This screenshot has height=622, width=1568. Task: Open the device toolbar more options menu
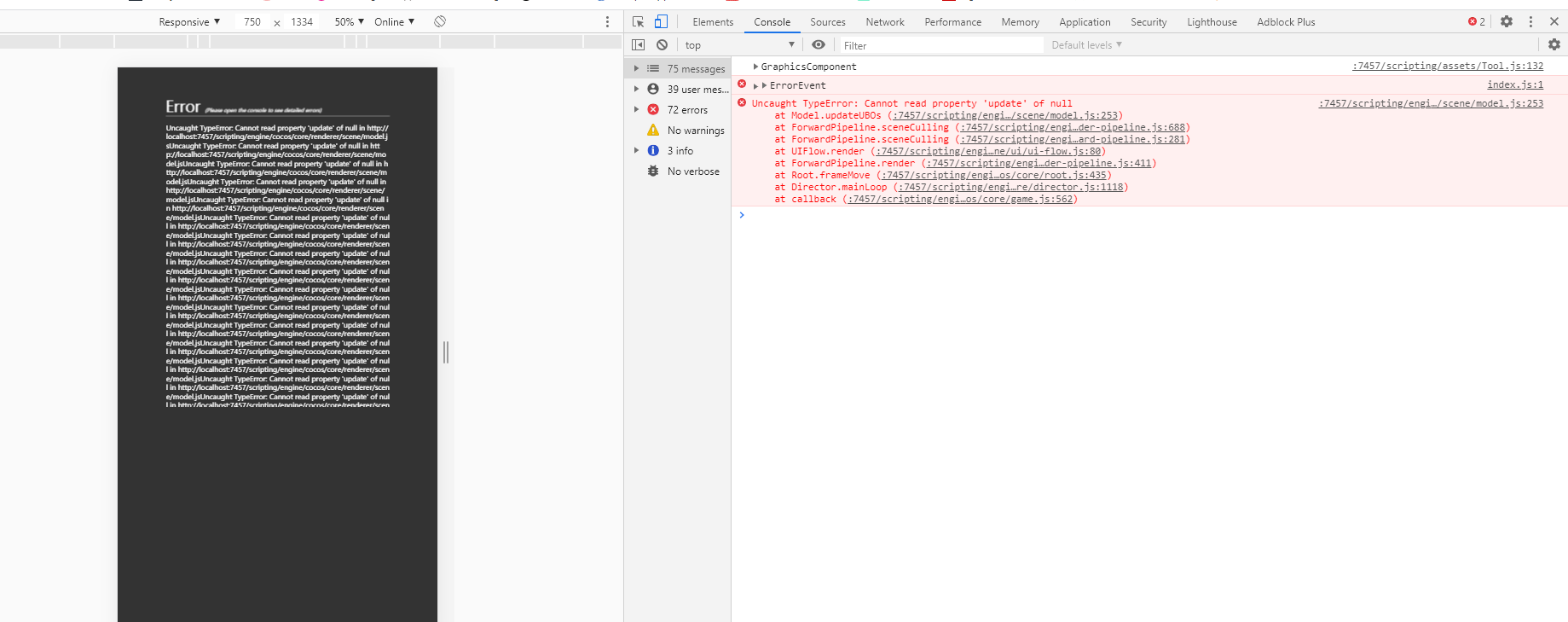tap(607, 21)
